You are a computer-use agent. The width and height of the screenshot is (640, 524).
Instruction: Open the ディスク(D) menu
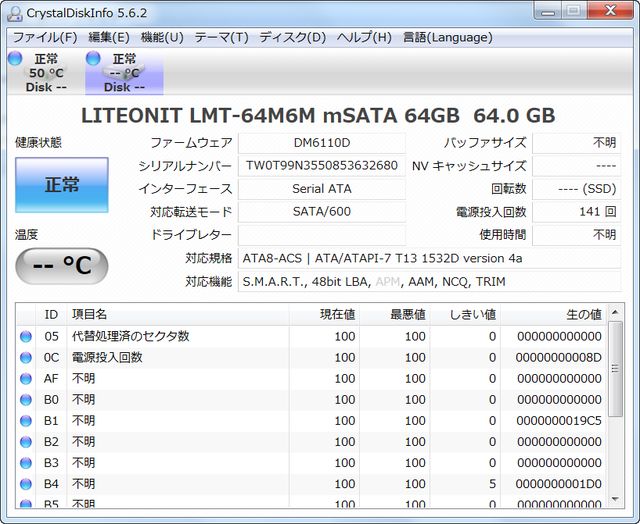pyautogui.click(x=293, y=38)
